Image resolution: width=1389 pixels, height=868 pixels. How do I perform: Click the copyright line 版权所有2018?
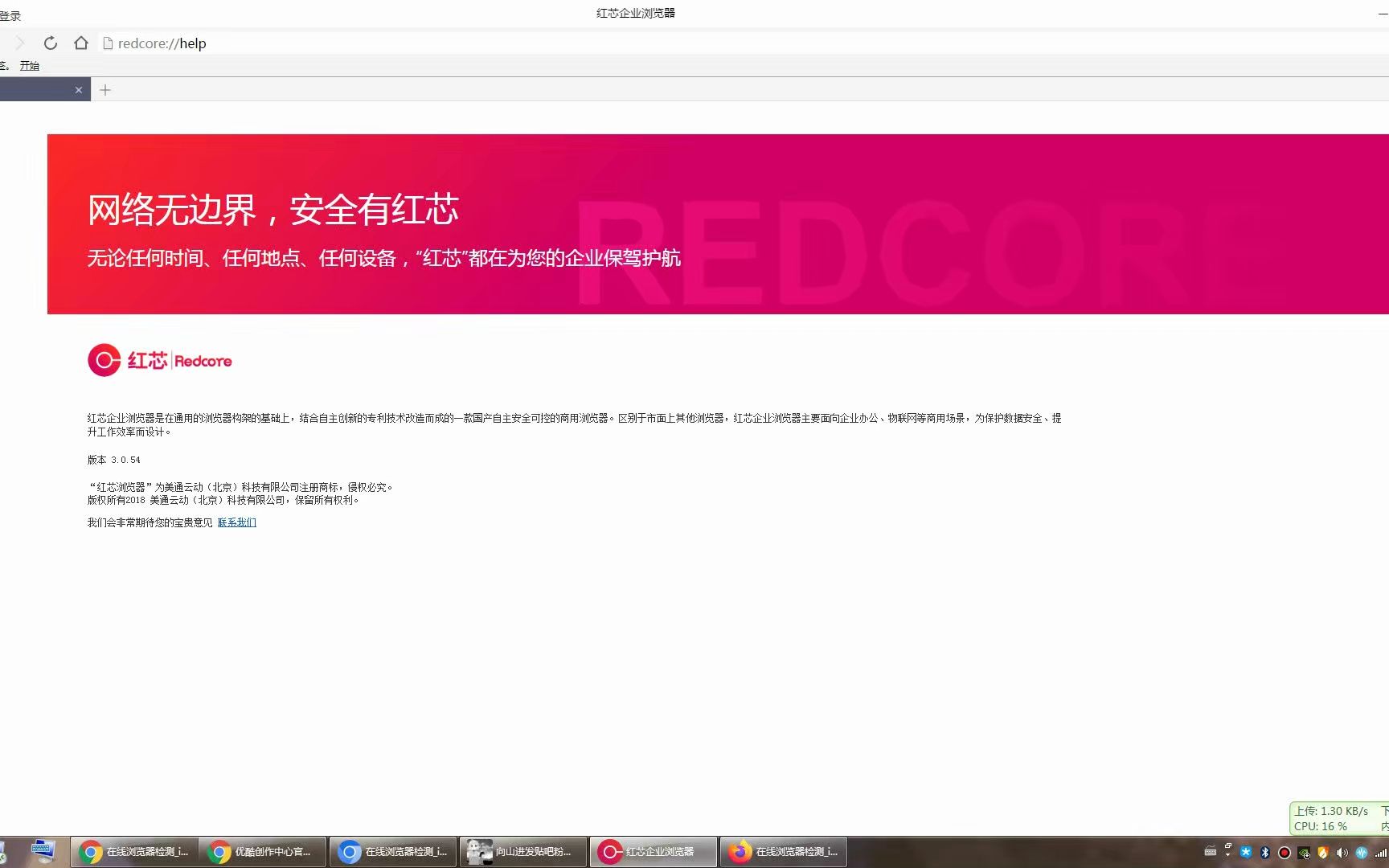point(223,500)
